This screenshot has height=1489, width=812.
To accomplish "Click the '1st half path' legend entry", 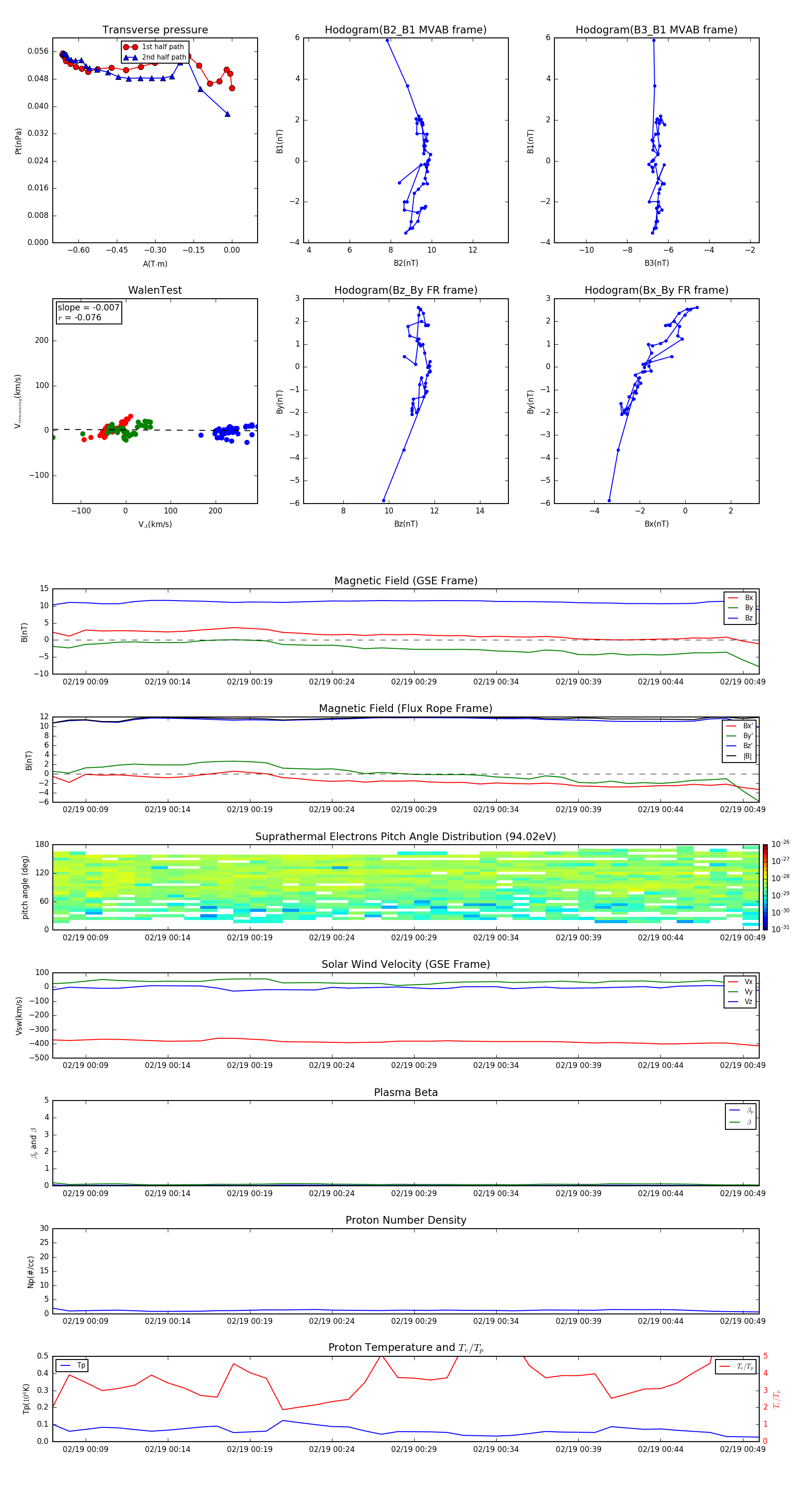I will [154, 47].
